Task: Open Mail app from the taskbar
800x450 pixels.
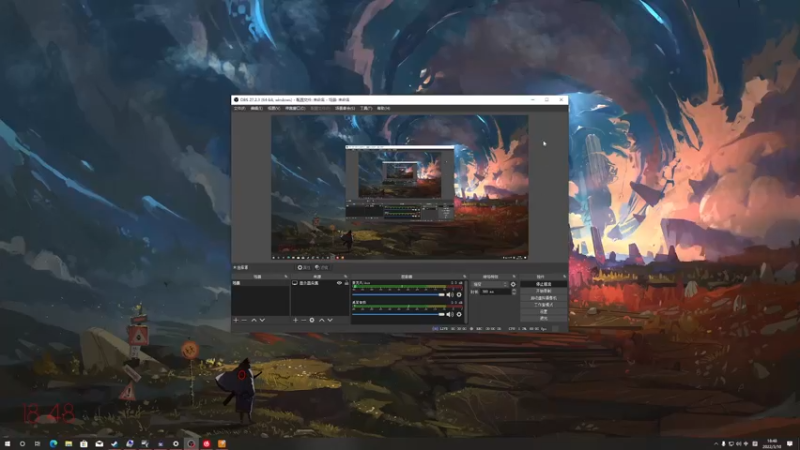Action: point(99,444)
